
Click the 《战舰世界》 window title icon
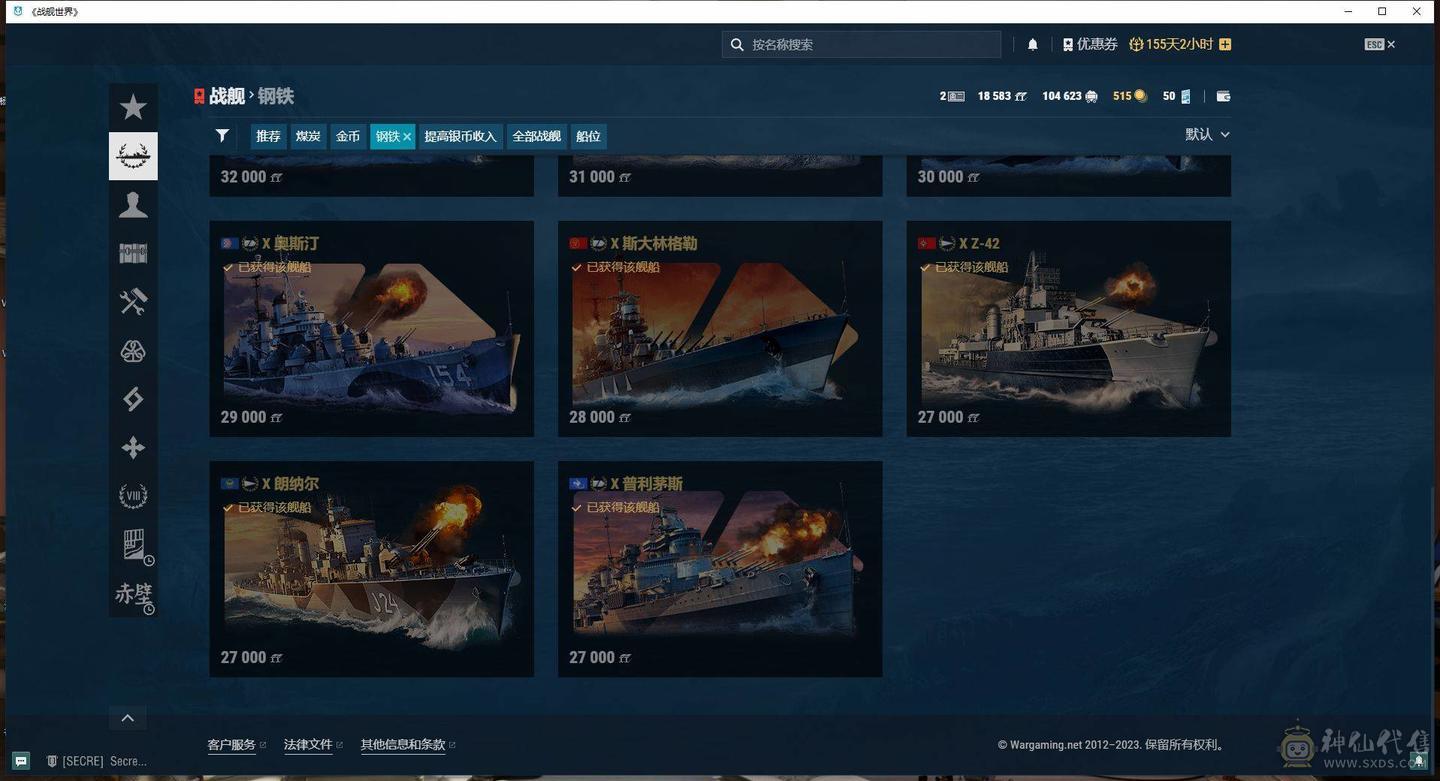point(18,11)
